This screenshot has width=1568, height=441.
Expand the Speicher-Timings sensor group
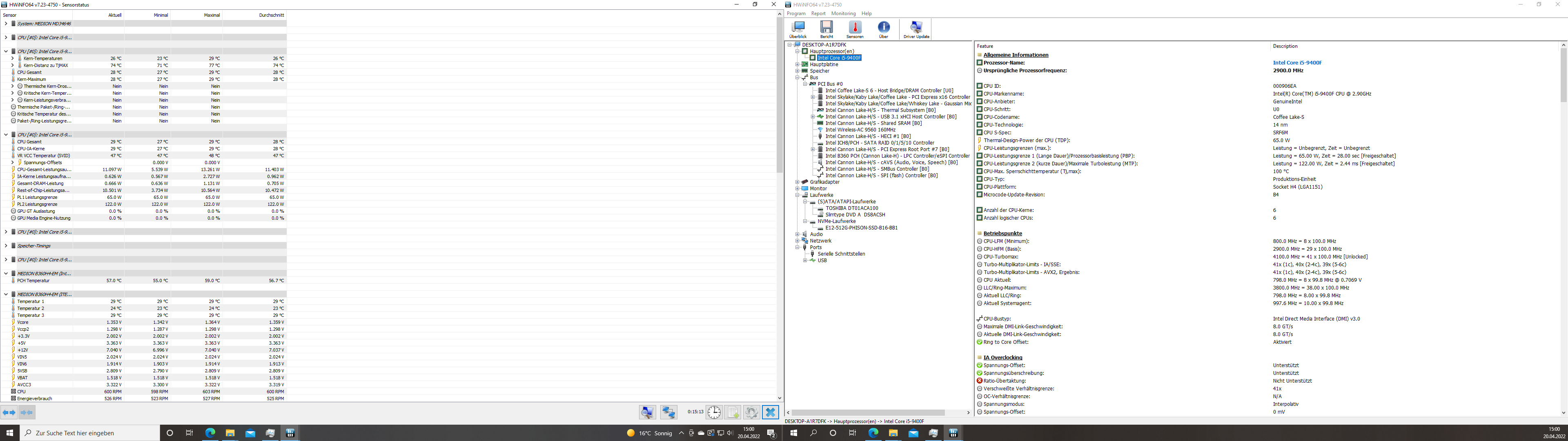pos(5,246)
